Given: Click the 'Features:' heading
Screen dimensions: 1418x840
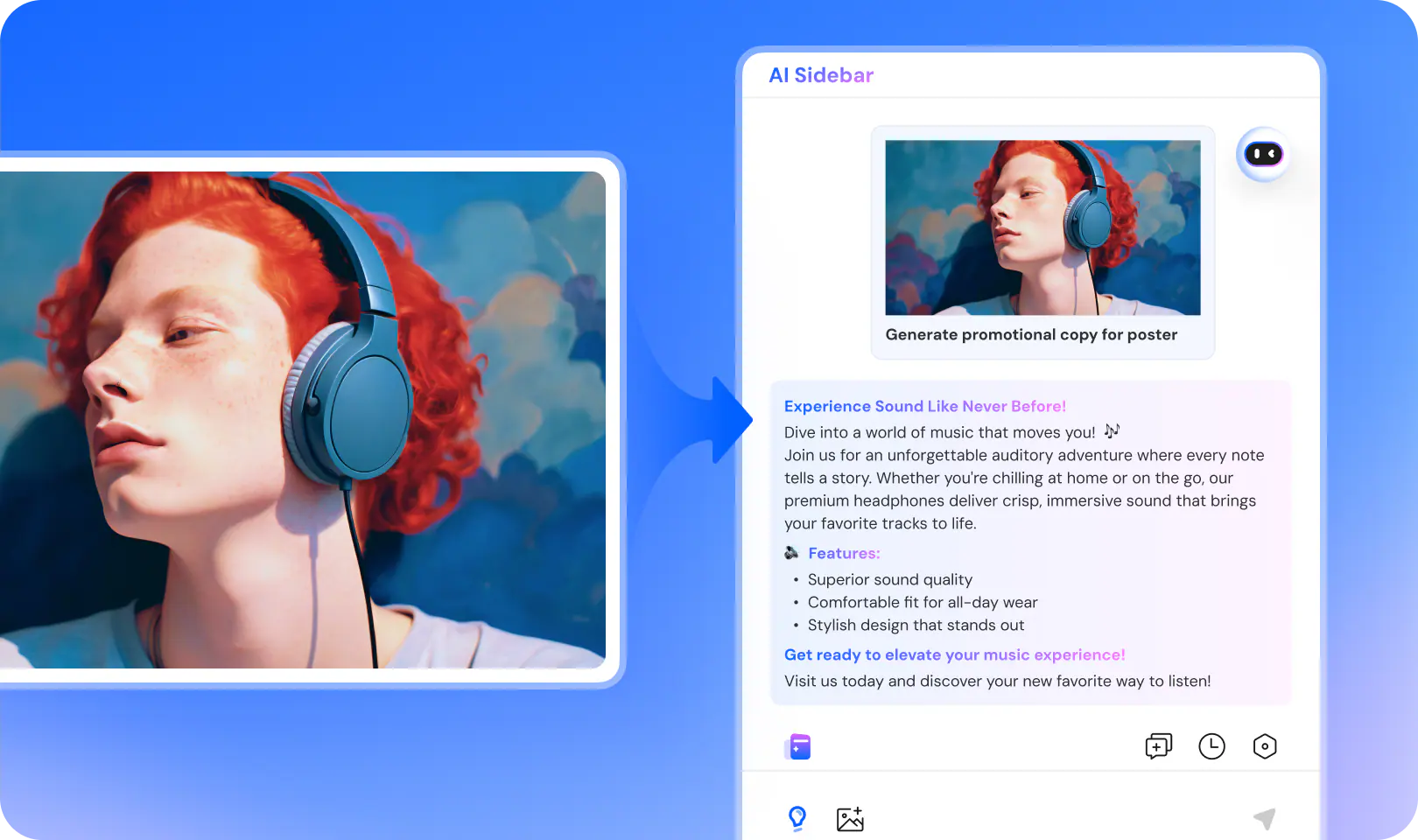Looking at the screenshot, I should pyautogui.click(x=844, y=553).
